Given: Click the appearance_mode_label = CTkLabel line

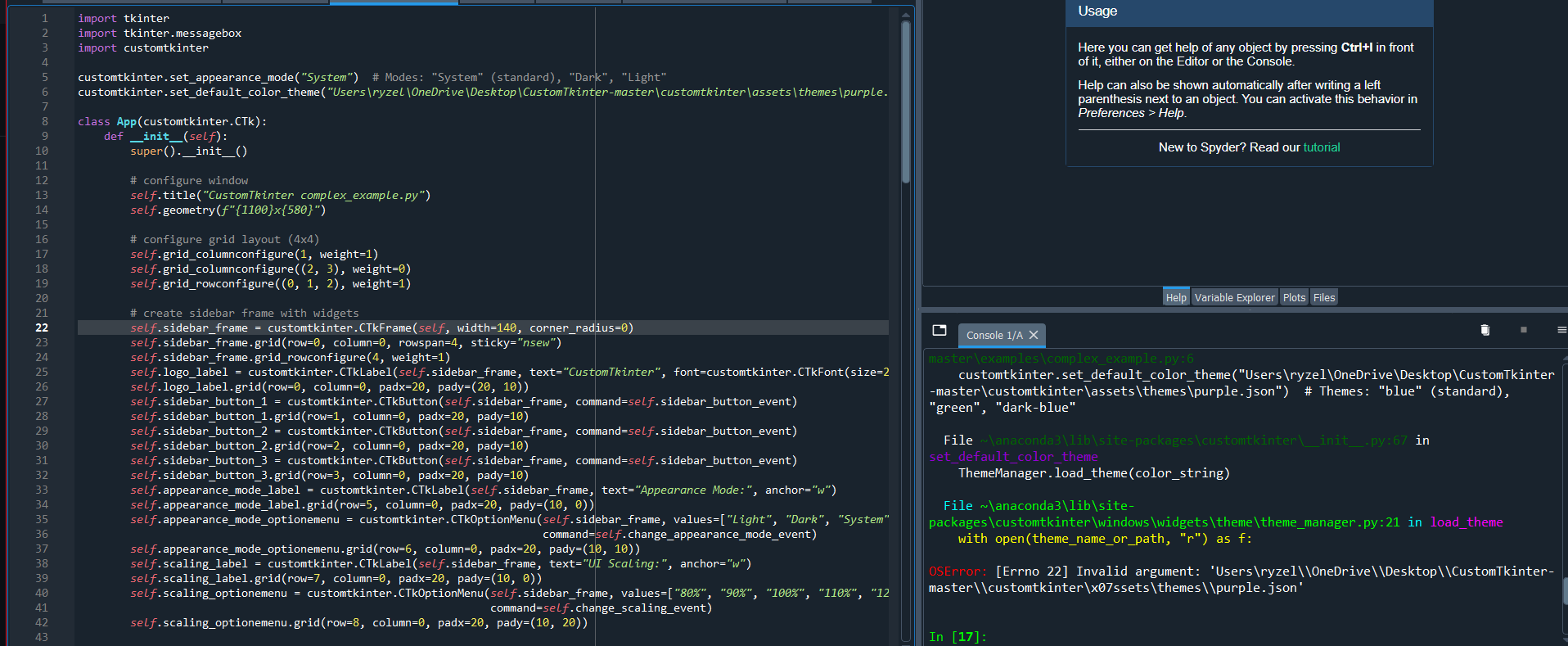Looking at the screenshot, I should tap(484, 490).
